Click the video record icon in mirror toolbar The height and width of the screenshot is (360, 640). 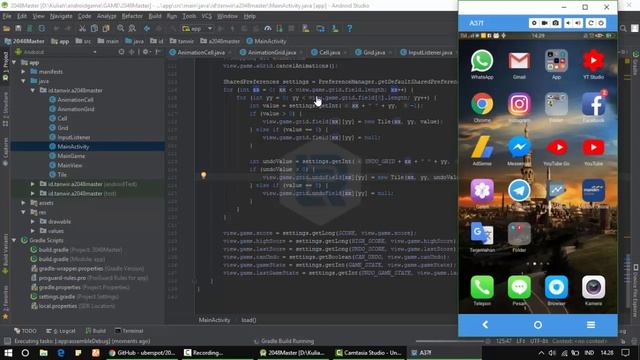coord(544,23)
